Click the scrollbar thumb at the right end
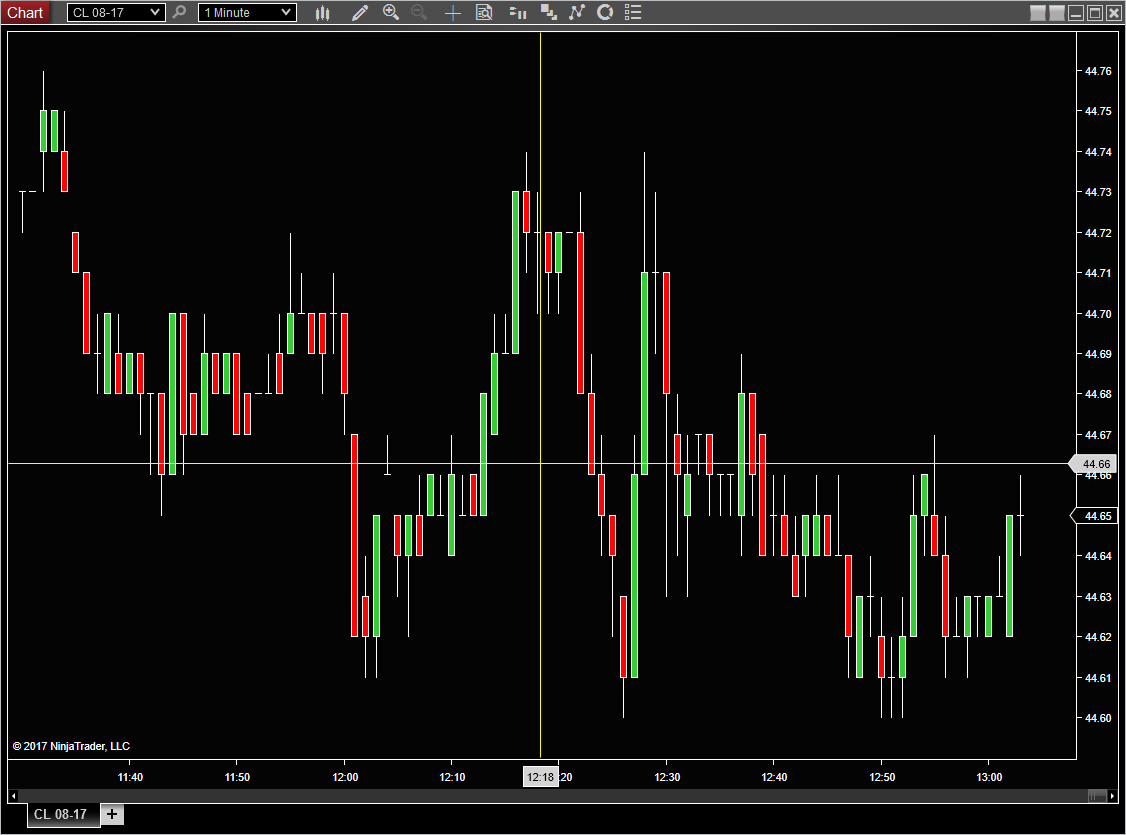 coord(1097,796)
